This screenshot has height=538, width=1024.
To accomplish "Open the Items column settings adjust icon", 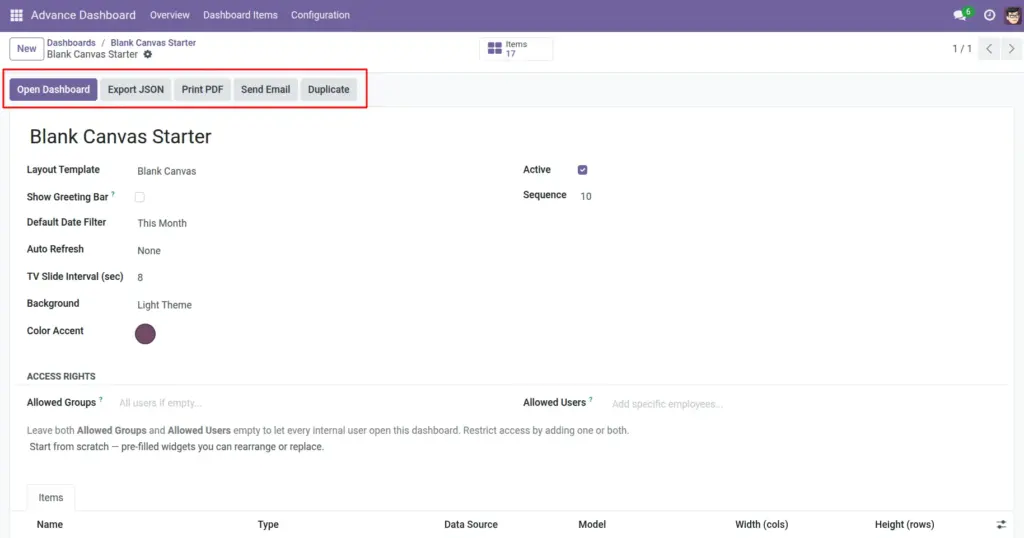I will pos(1001,524).
